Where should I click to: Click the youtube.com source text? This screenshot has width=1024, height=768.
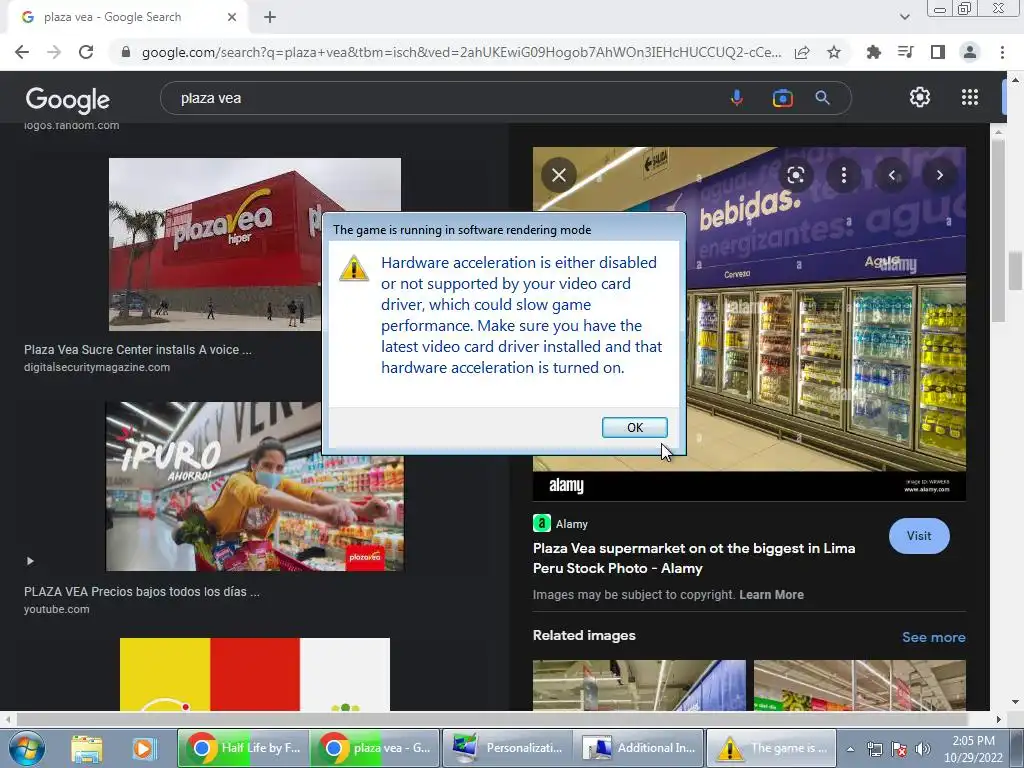(57, 609)
